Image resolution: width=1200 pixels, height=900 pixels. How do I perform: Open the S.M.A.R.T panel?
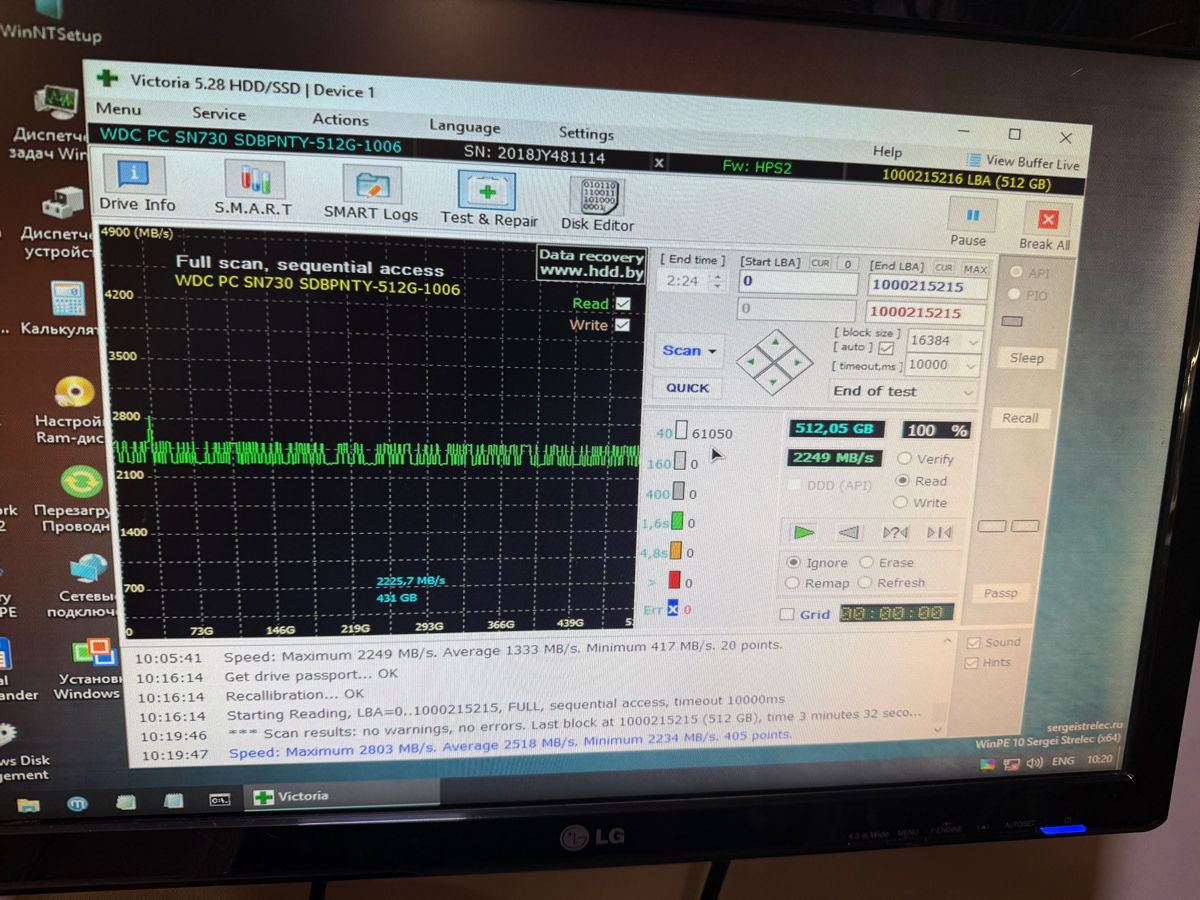(x=253, y=189)
